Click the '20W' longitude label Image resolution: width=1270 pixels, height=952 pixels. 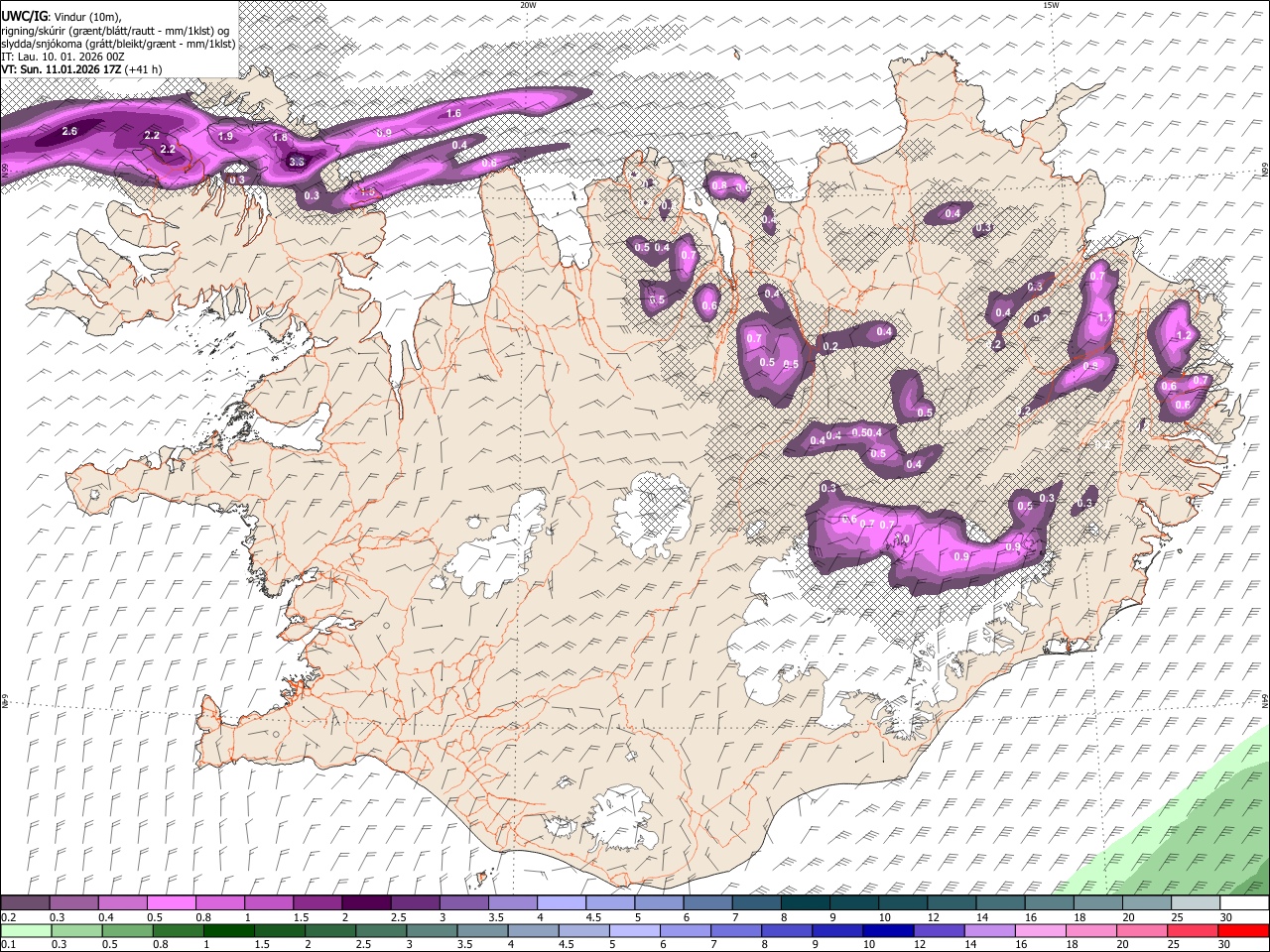(529, 5)
